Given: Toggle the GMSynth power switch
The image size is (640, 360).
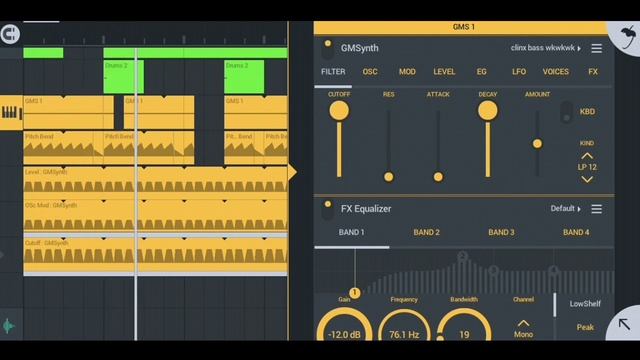Looking at the screenshot, I should [x=327, y=49].
